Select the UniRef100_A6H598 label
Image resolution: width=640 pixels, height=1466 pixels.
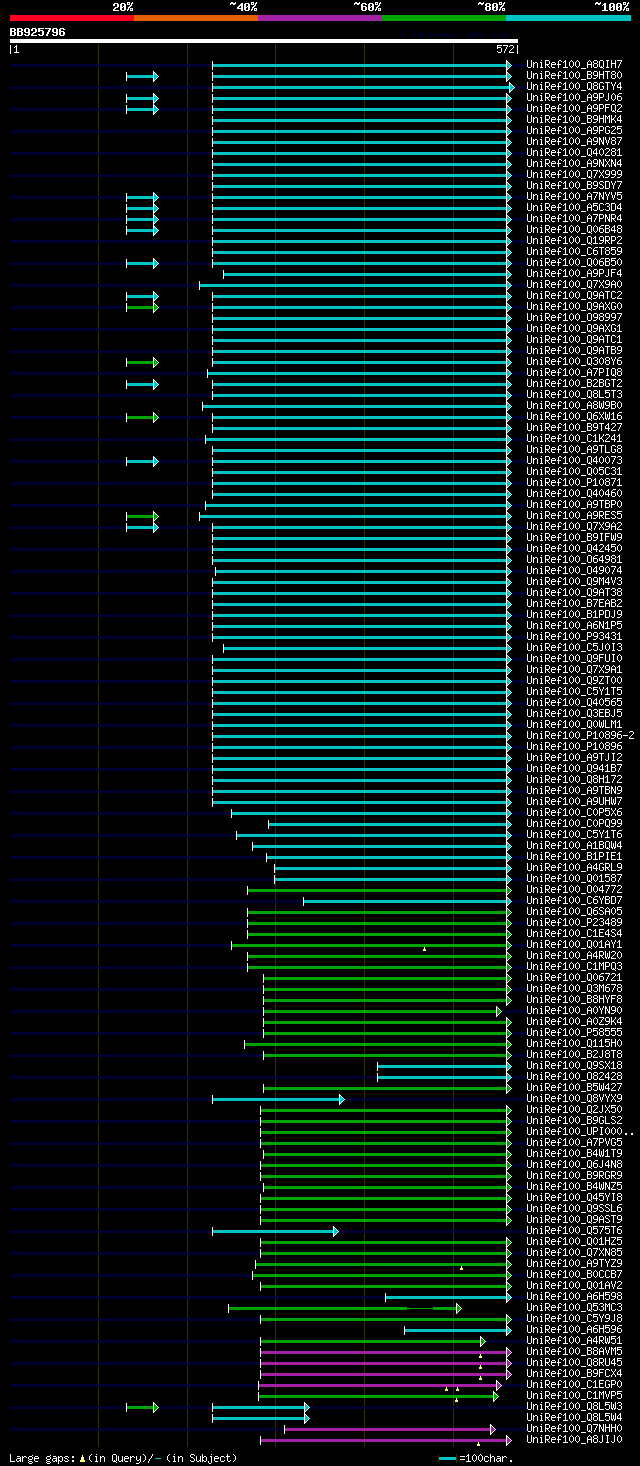(x=574, y=1297)
